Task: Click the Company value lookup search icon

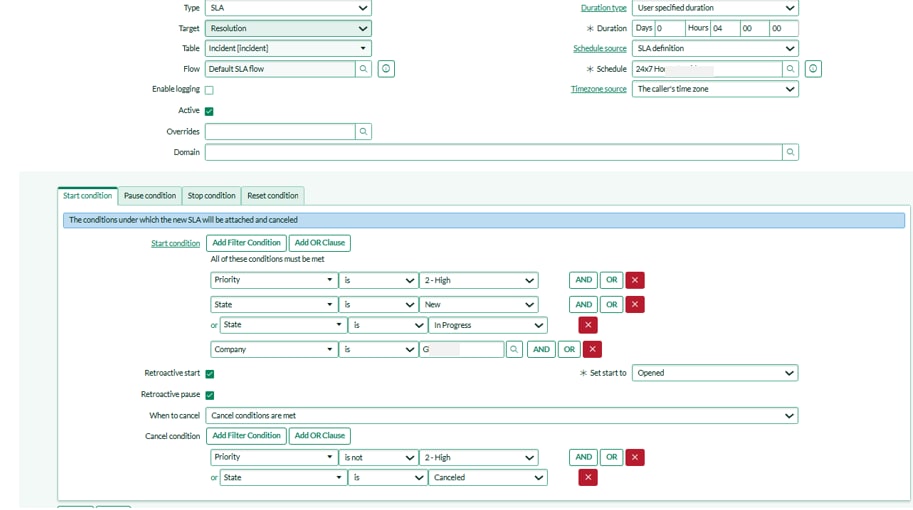Action: click(514, 349)
